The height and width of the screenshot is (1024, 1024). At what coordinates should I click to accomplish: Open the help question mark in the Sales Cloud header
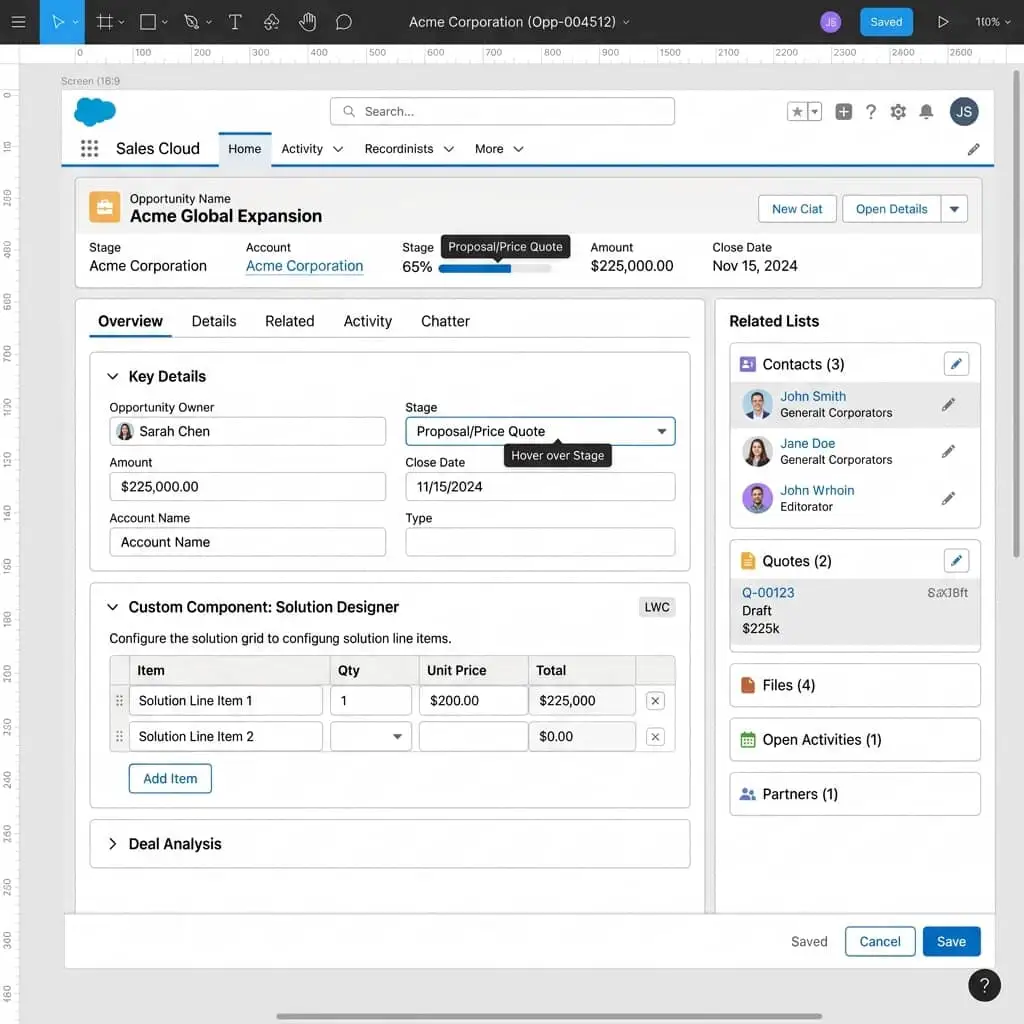point(871,112)
